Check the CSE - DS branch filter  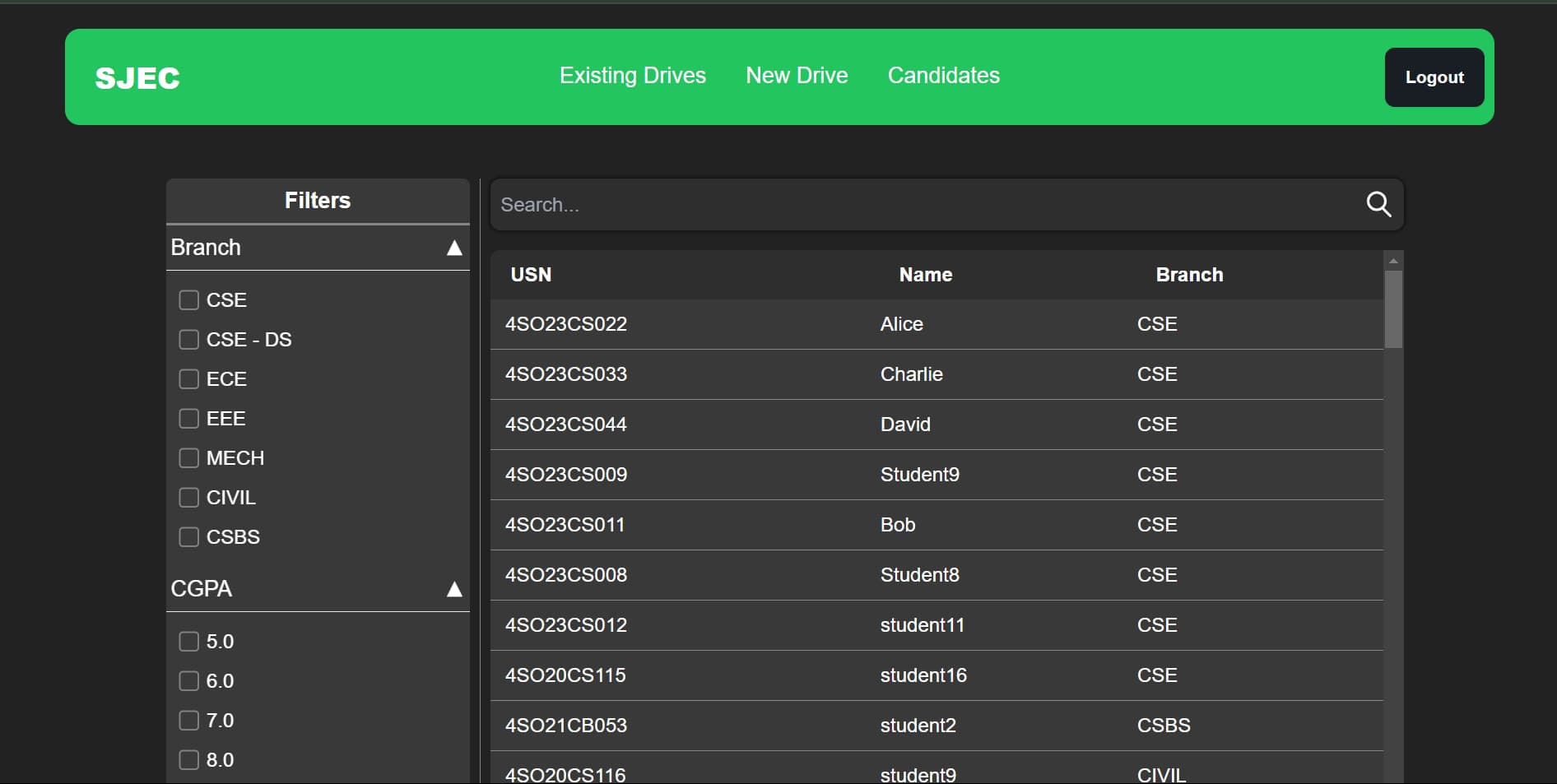pyautogui.click(x=189, y=339)
